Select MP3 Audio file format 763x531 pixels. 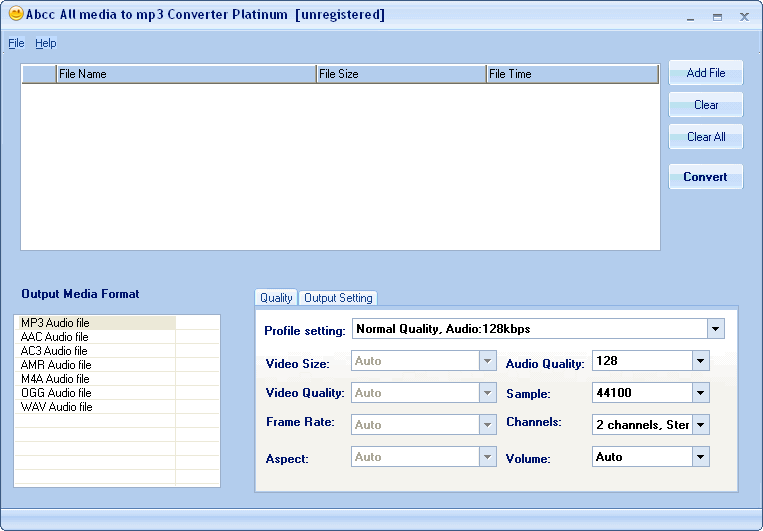pyautogui.click(x=55, y=323)
